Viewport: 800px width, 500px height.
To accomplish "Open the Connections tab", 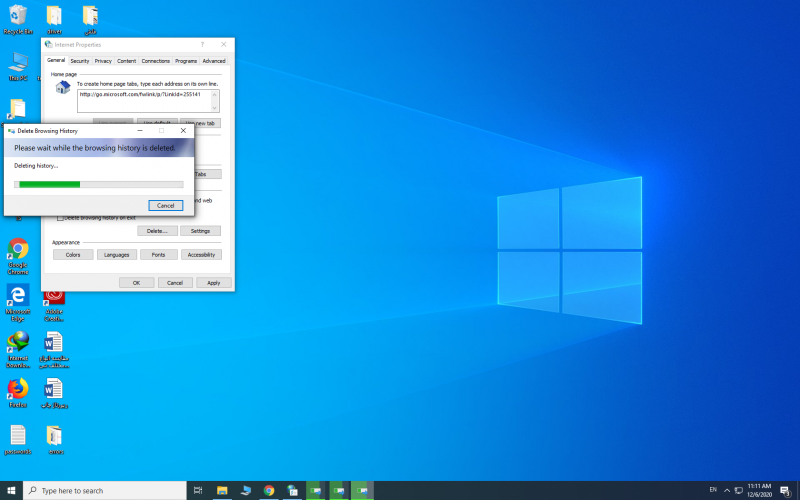I will (155, 61).
